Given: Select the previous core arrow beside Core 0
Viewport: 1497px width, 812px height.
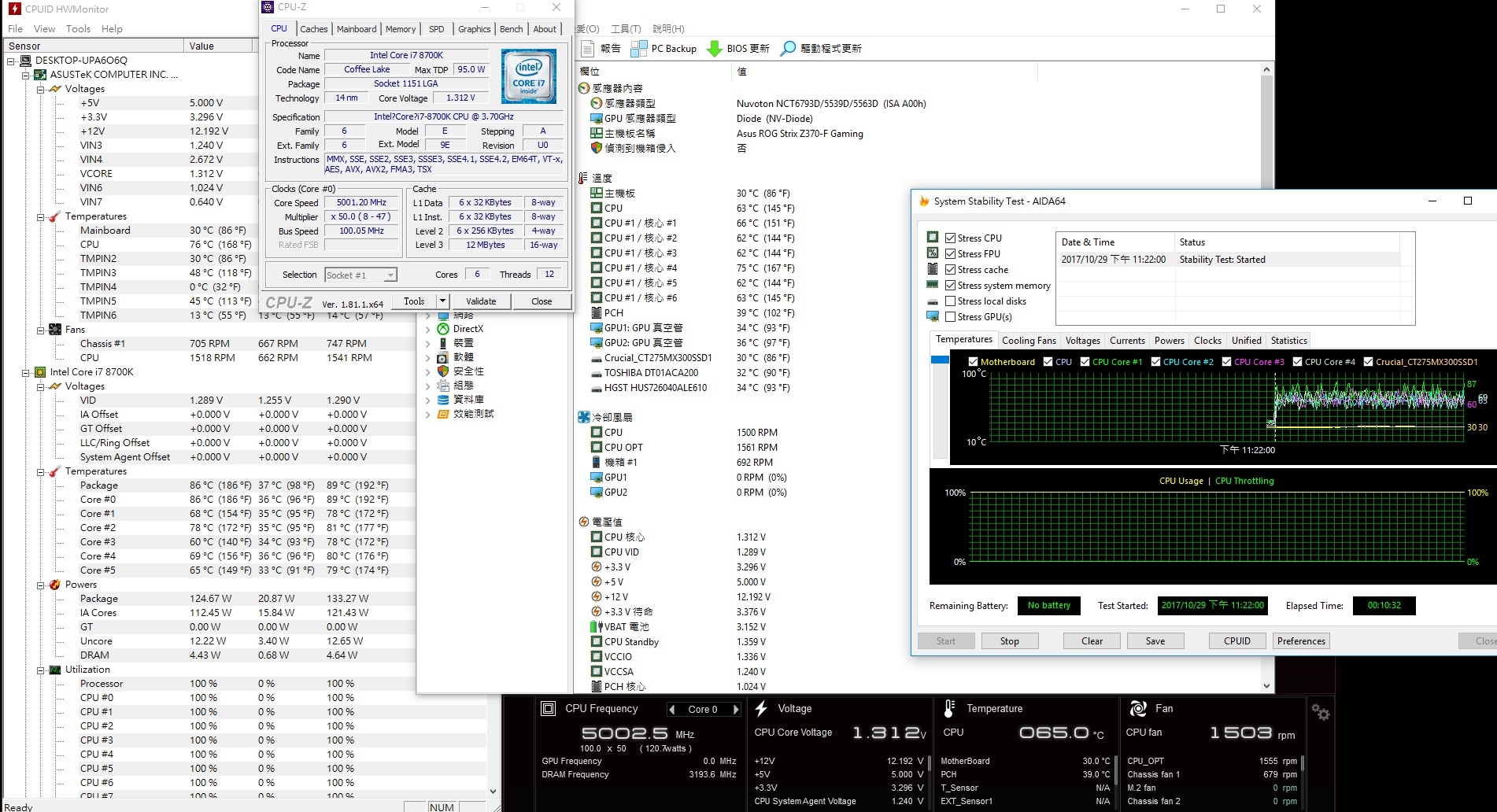Looking at the screenshot, I should click(671, 709).
